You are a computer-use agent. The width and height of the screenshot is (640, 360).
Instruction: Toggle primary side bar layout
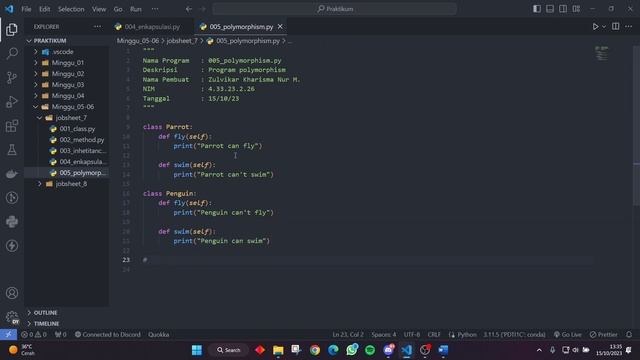pyautogui.click(x=537, y=9)
